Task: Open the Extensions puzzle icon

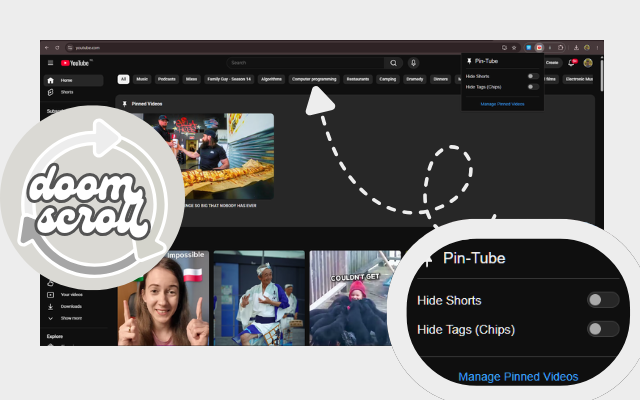Action: tap(561, 48)
